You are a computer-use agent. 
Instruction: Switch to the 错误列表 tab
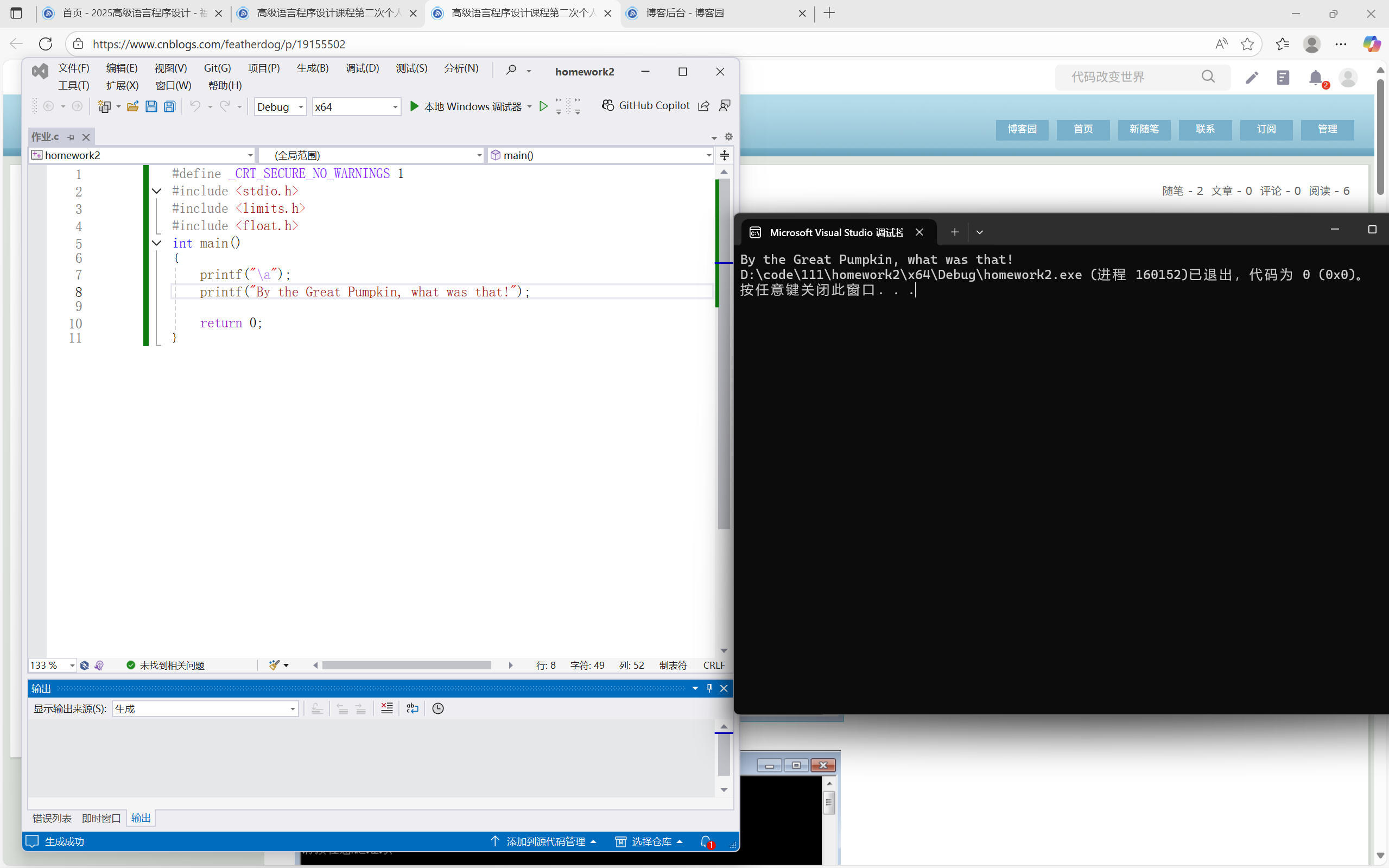click(x=52, y=818)
